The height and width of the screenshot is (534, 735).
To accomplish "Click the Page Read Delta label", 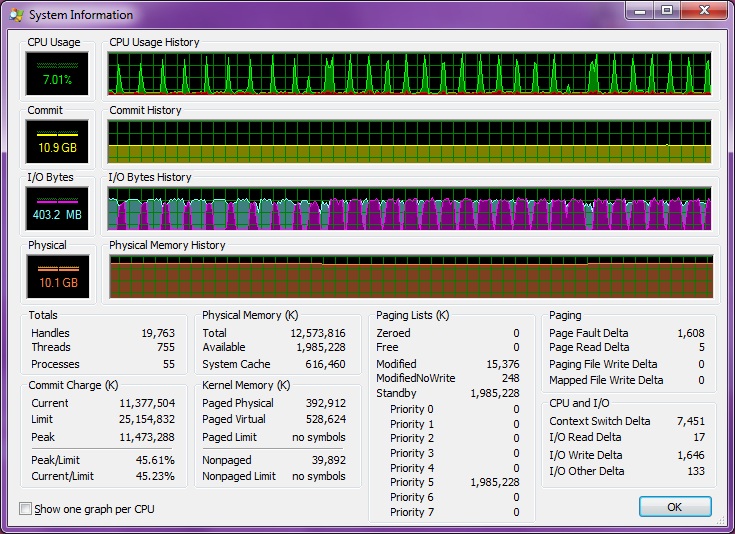I will click(x=589, y=347).
